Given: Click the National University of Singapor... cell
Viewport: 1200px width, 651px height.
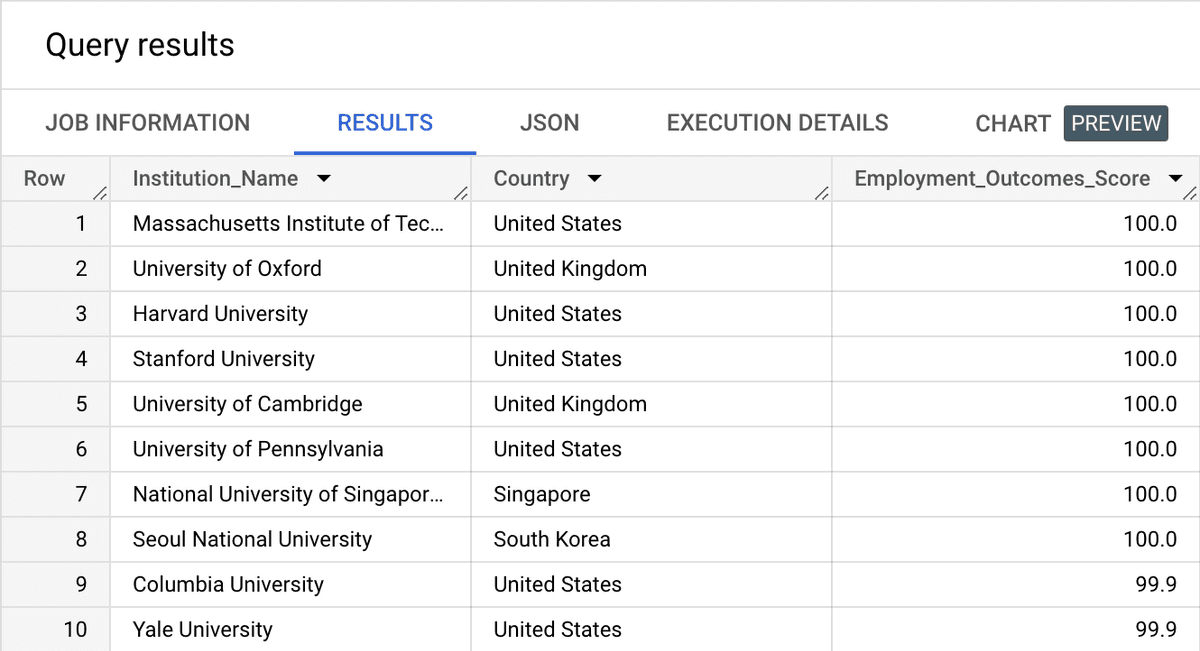Looking at the screenshot, I should [x=287, y=494].
